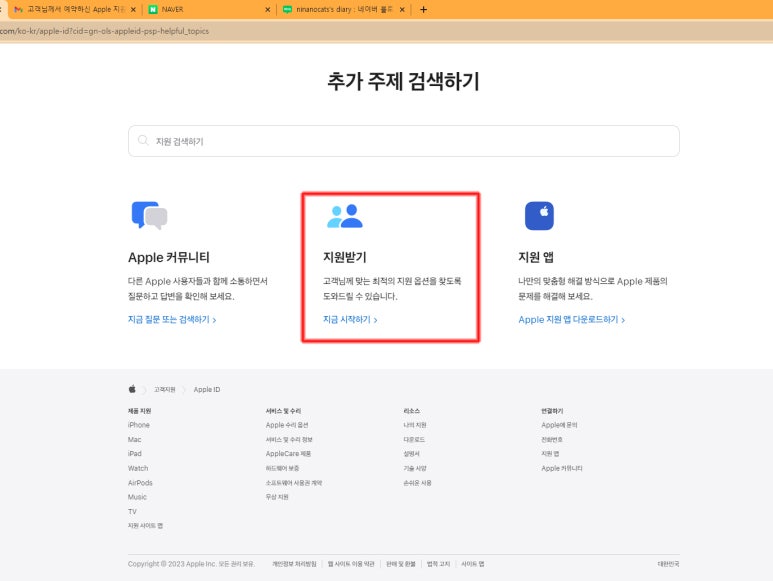Click the browser address bar URL

point(105,31)
